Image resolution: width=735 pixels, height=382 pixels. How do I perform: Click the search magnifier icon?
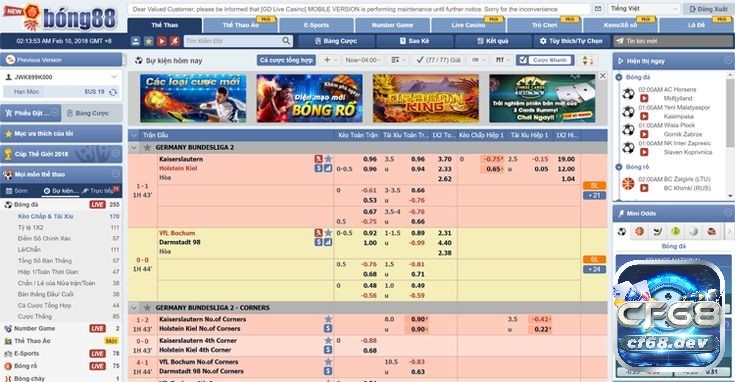286,41
